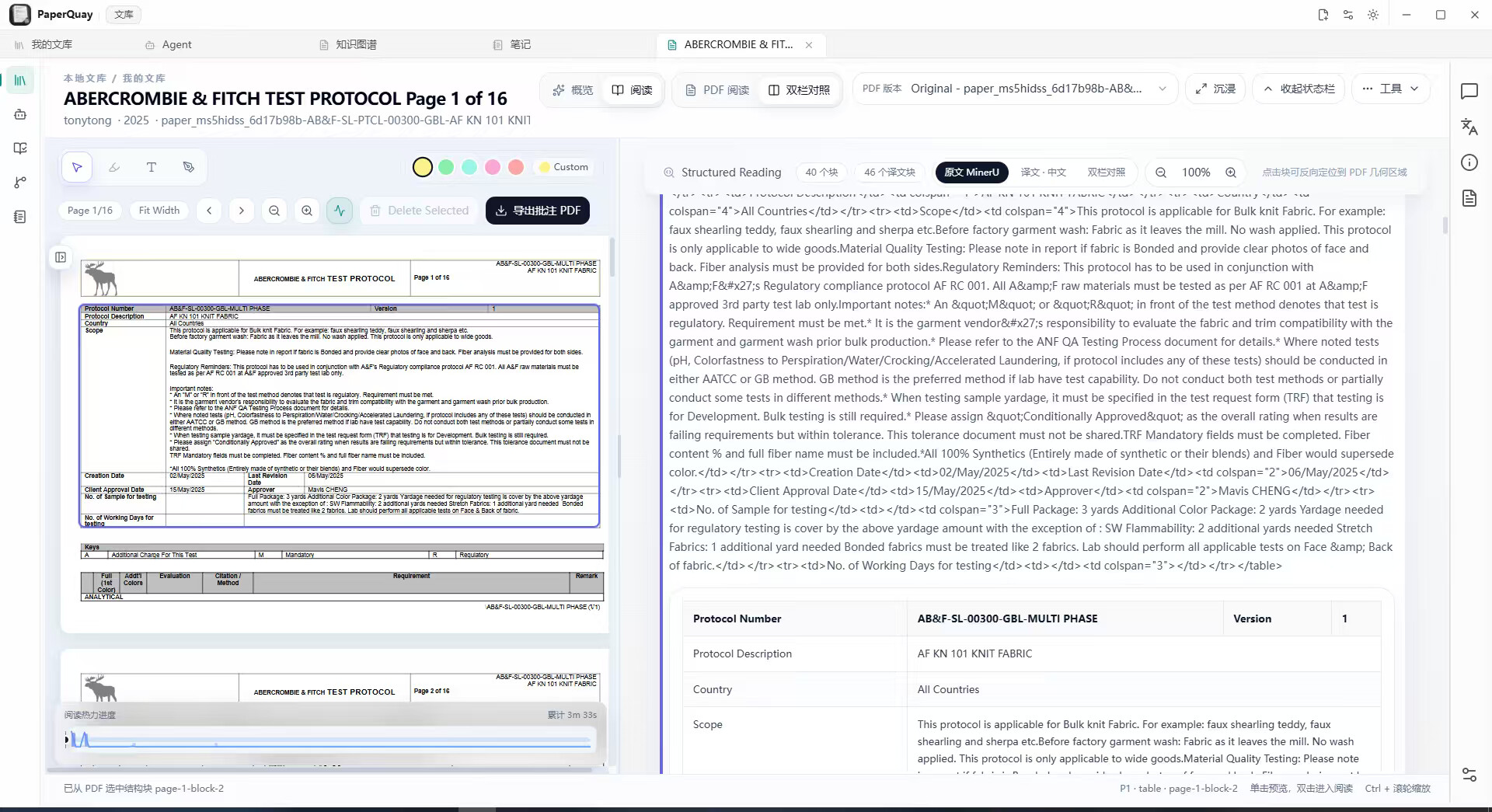Switch to 概览 overview mode

click(573, 90)
